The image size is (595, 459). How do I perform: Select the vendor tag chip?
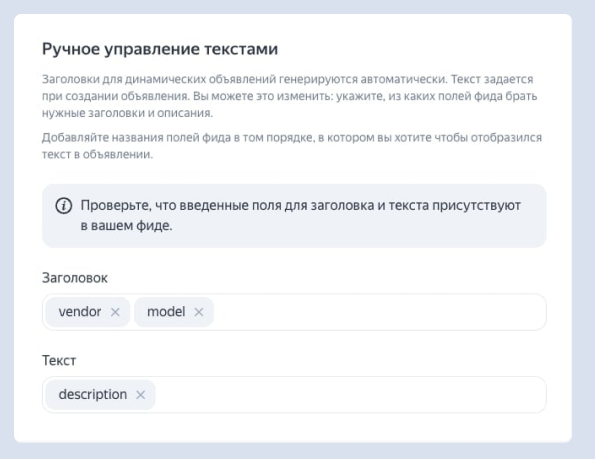(88, 312)
